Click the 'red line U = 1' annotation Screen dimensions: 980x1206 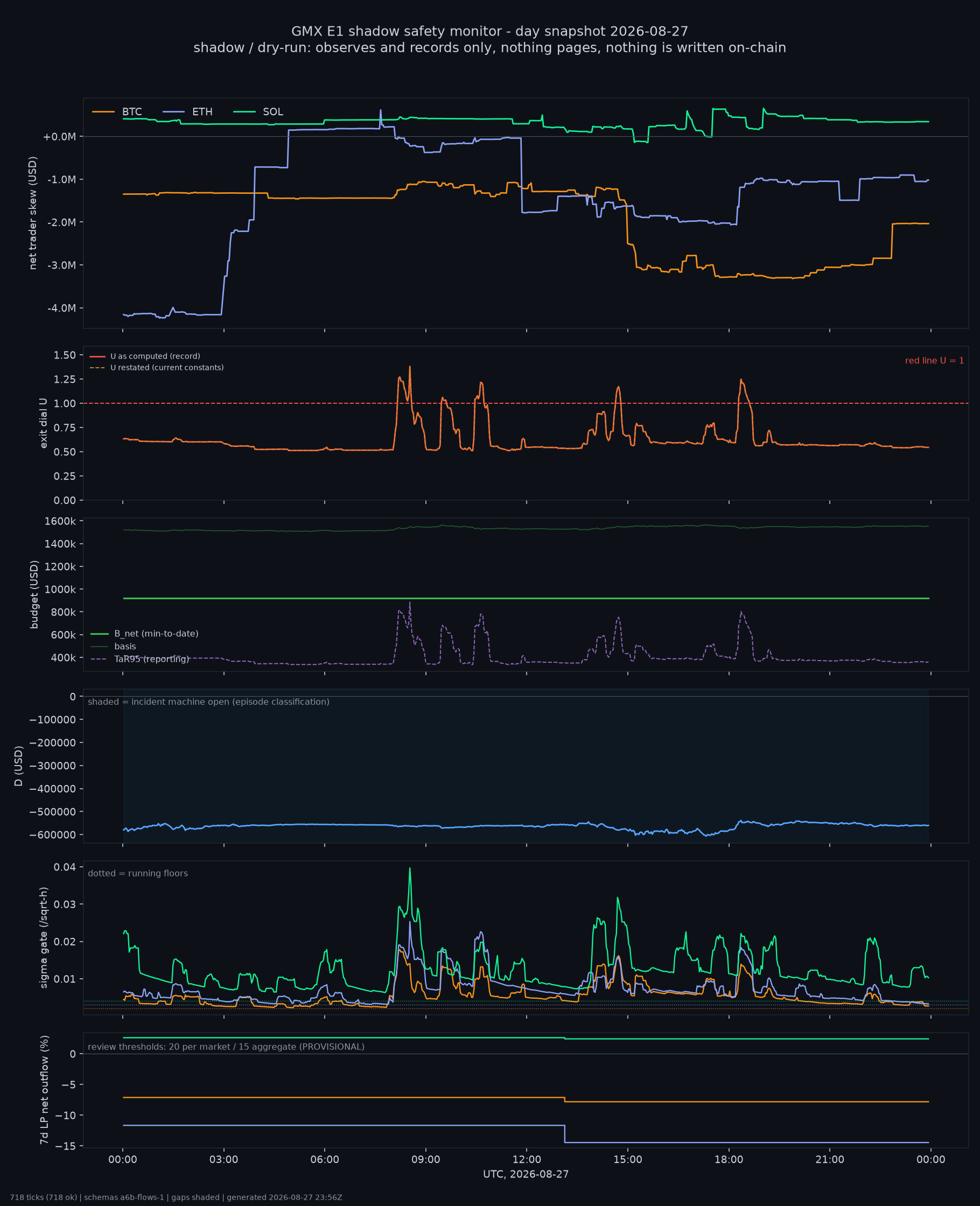[934, 361]
